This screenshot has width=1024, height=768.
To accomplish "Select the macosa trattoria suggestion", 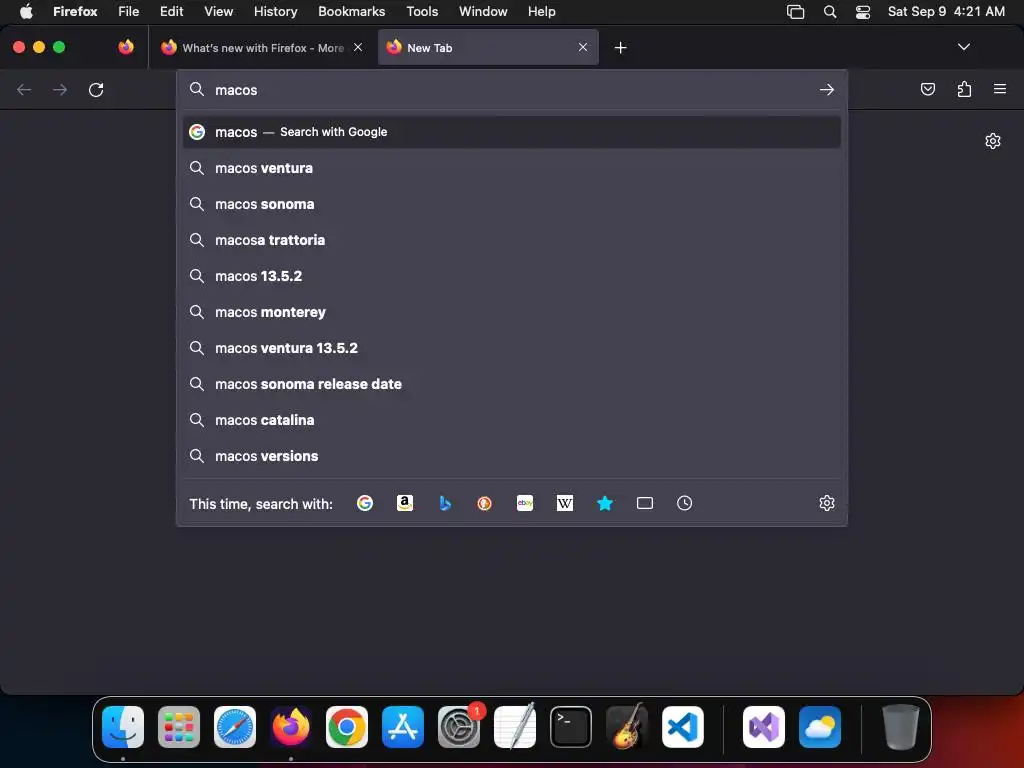I will tap(511, 240).
